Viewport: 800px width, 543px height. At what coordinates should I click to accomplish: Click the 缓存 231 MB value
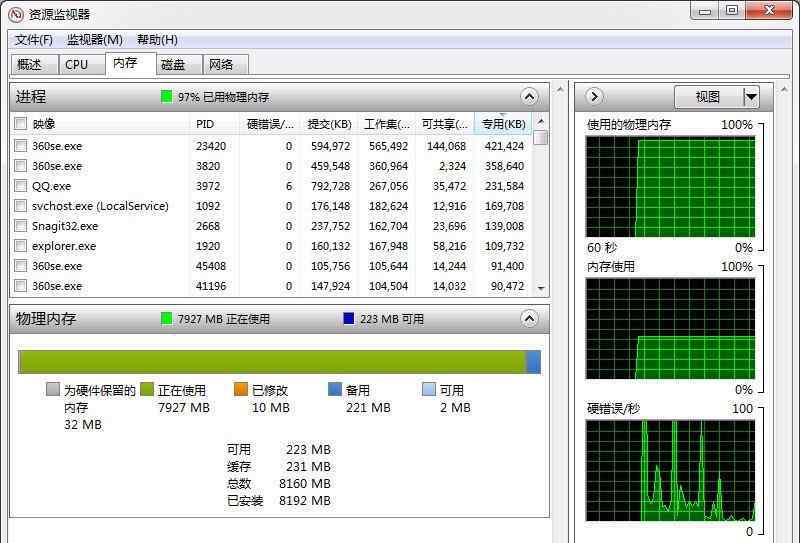[308, 466]
